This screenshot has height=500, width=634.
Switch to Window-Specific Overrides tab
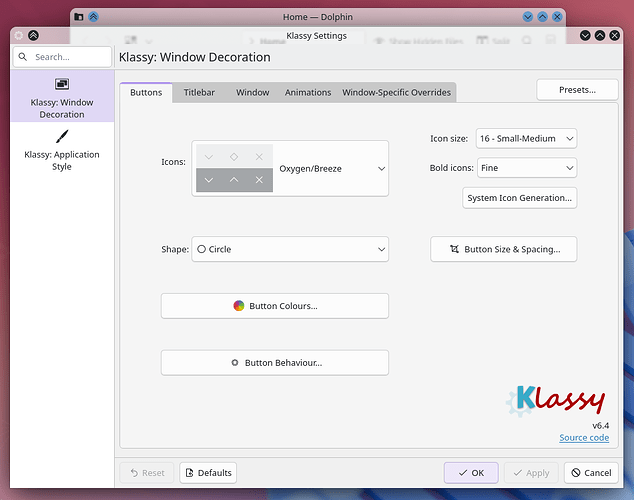click(x=396, y=93)
